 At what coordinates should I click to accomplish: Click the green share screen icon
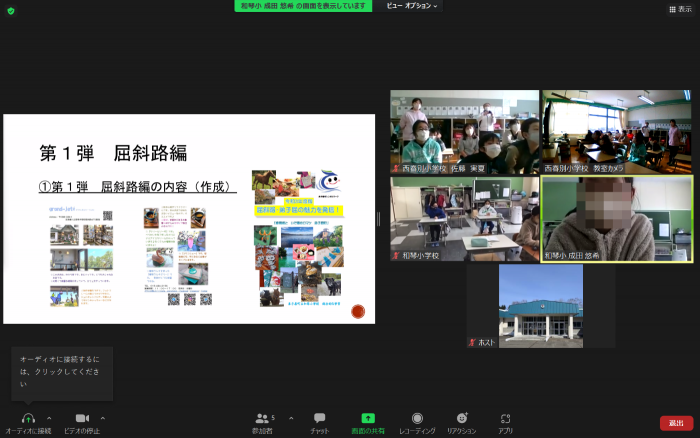point(368,418)
